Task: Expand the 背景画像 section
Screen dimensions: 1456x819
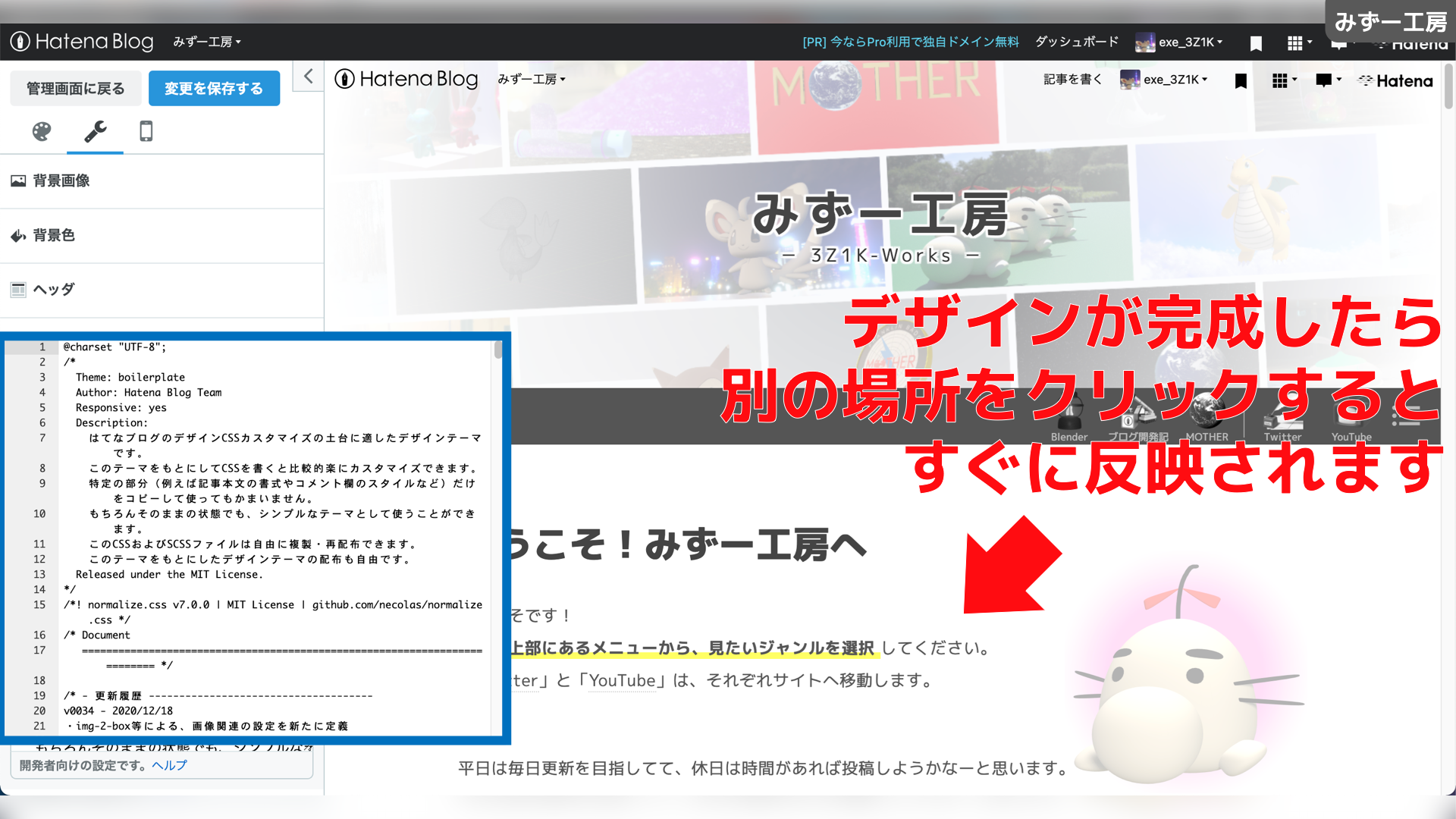Action: 162,180
